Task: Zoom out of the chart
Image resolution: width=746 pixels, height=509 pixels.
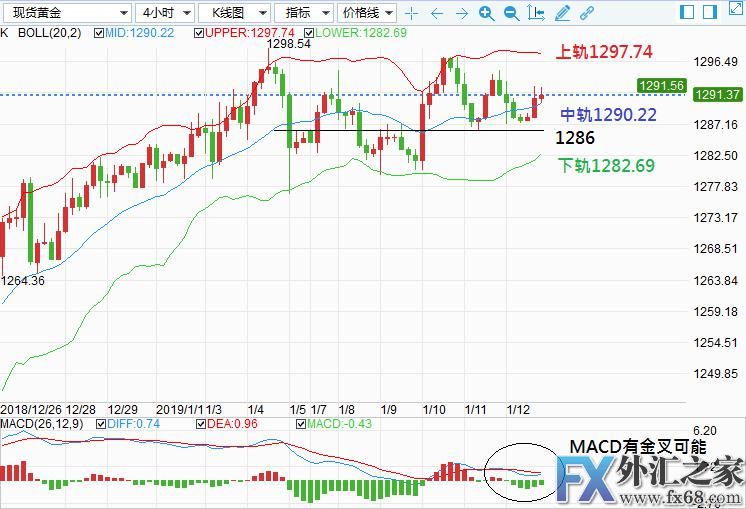Action: click(511, 13)
